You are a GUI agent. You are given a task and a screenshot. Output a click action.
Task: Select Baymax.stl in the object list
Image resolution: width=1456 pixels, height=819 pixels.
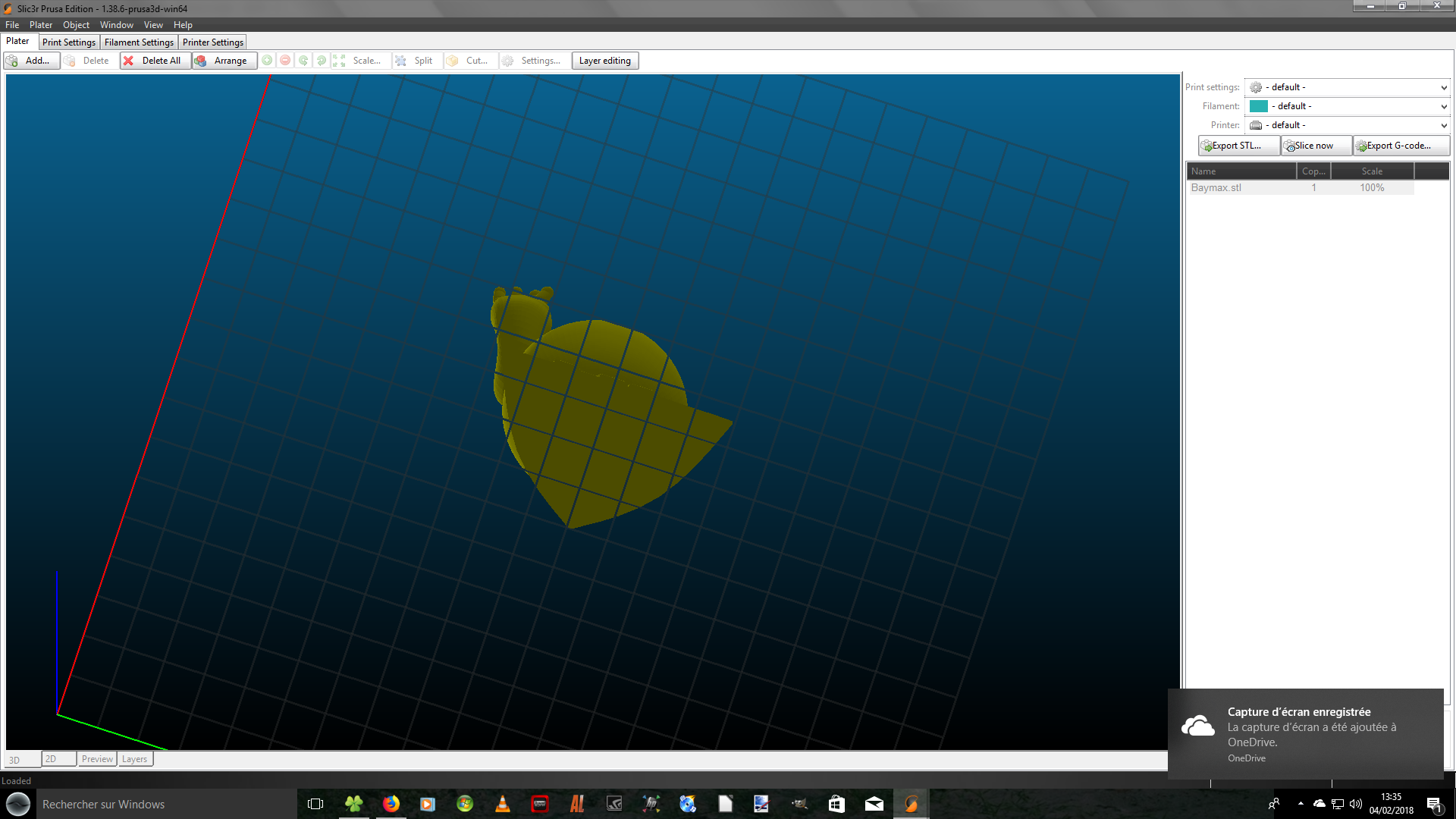pos(1216,188)
